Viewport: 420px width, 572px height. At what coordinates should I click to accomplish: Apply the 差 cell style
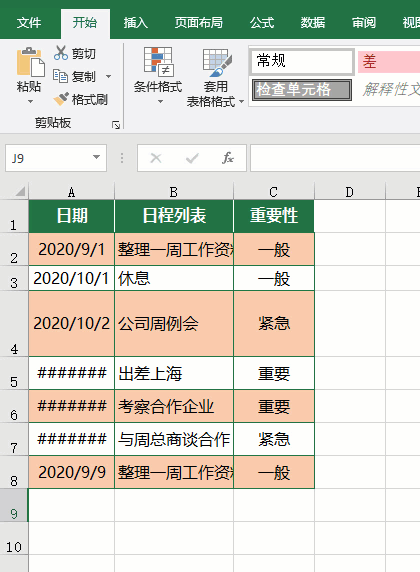[x=389, y=61]
